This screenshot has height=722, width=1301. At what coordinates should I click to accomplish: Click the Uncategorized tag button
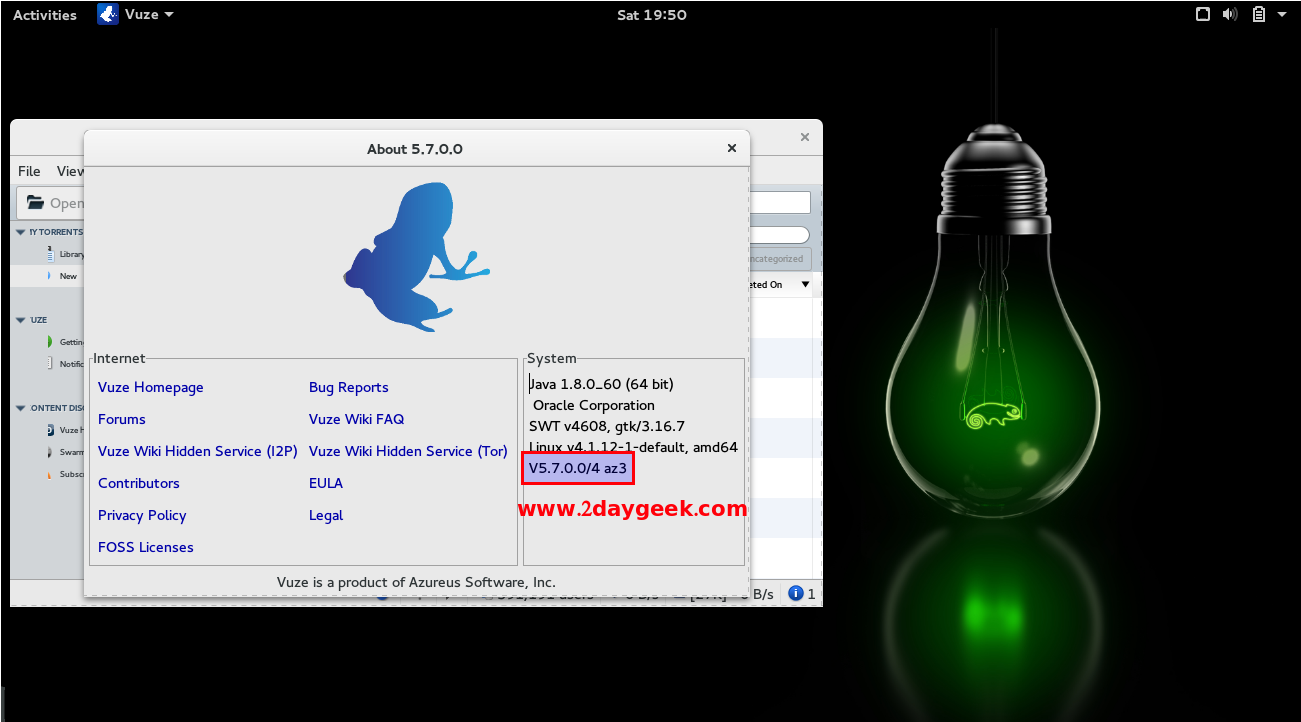click(x=780, y=259)
